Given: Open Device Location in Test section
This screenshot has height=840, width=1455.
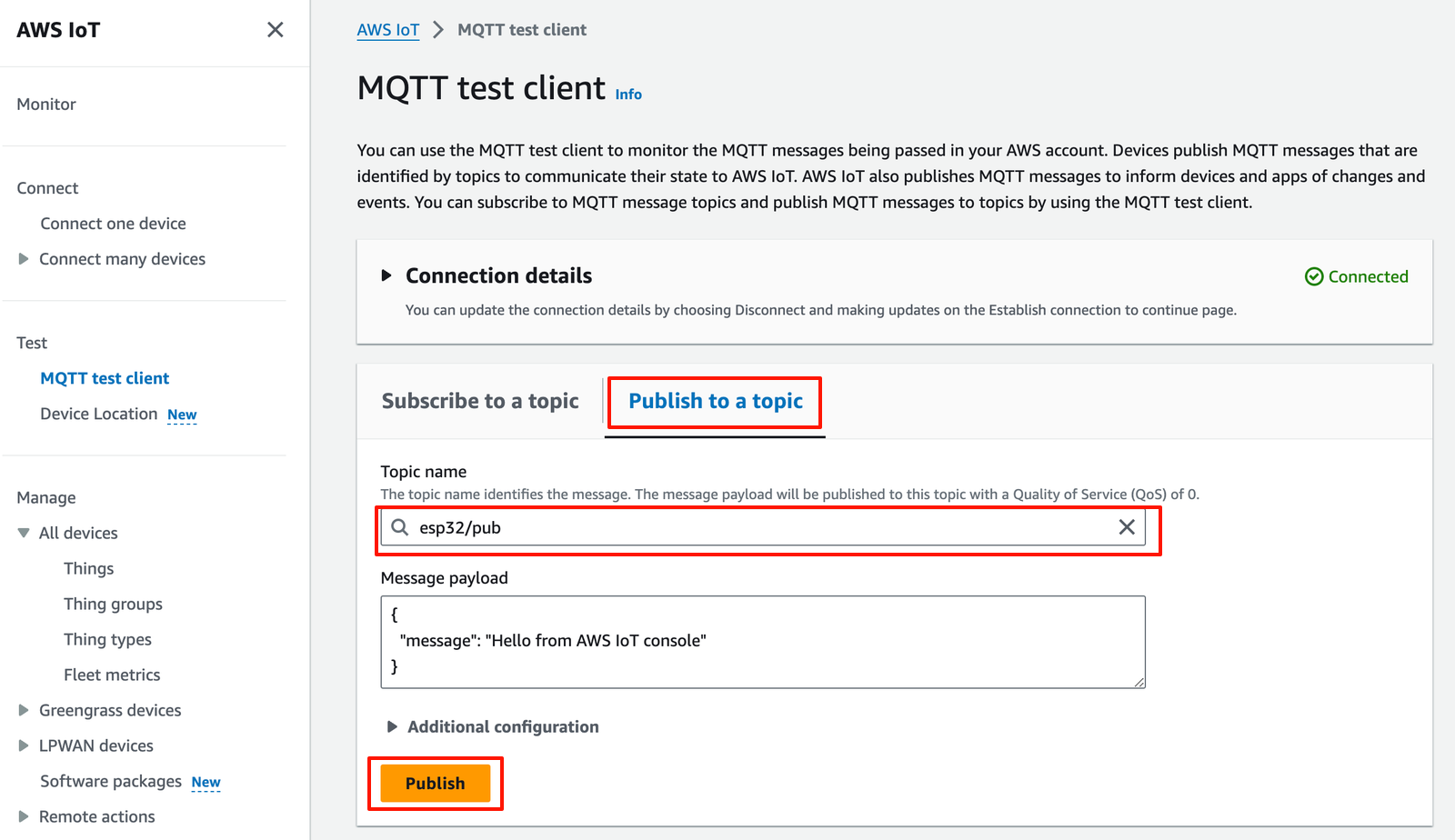Looking at the screenshot, I should point(99,414).
